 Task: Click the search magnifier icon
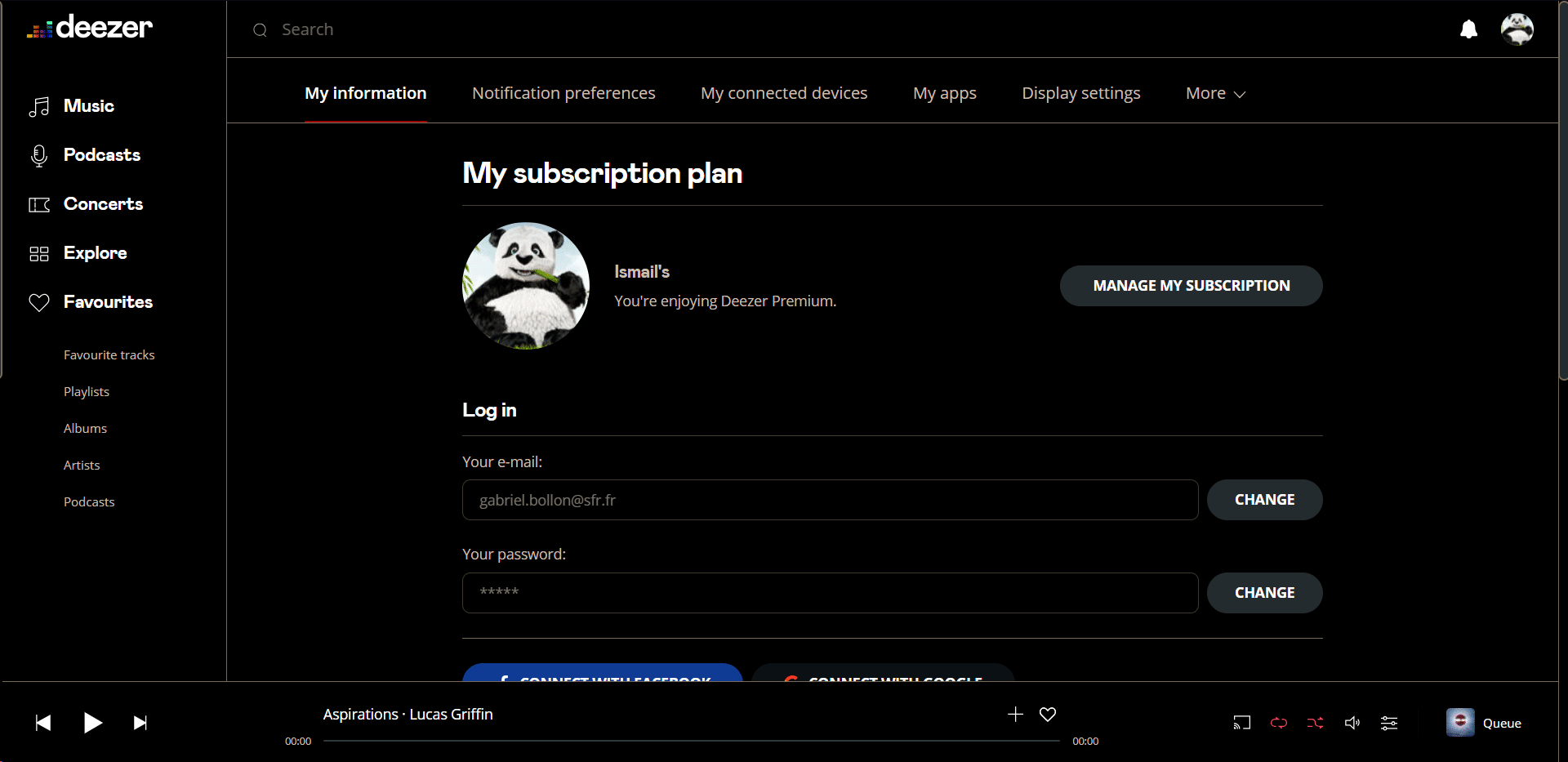[x=261, y=30]
